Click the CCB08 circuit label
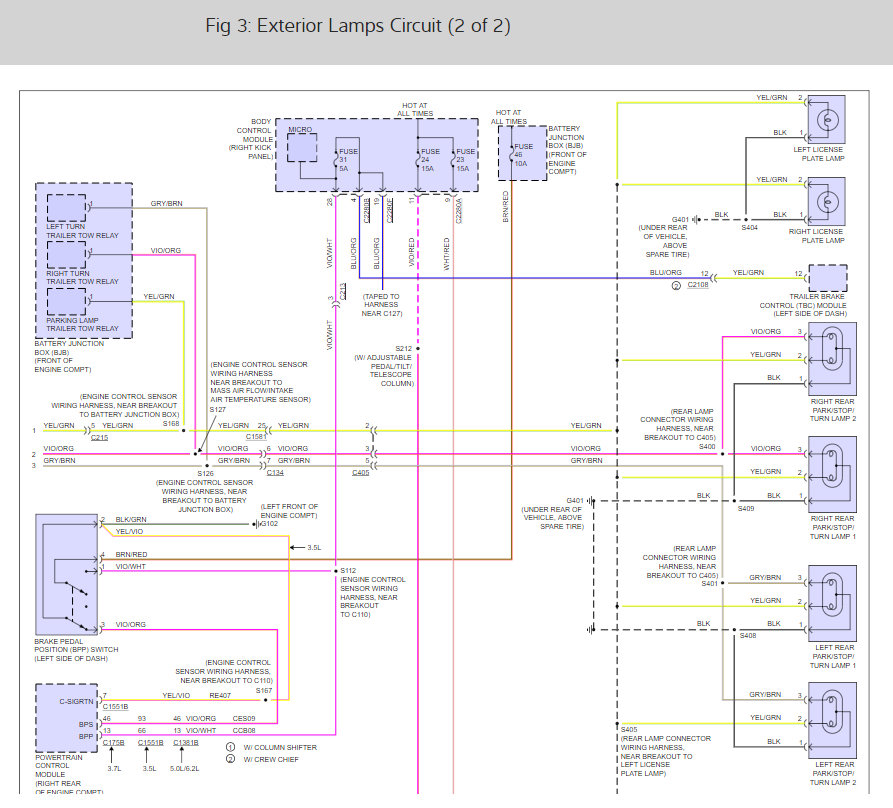893x808 pixels. [x=244, y=731]
